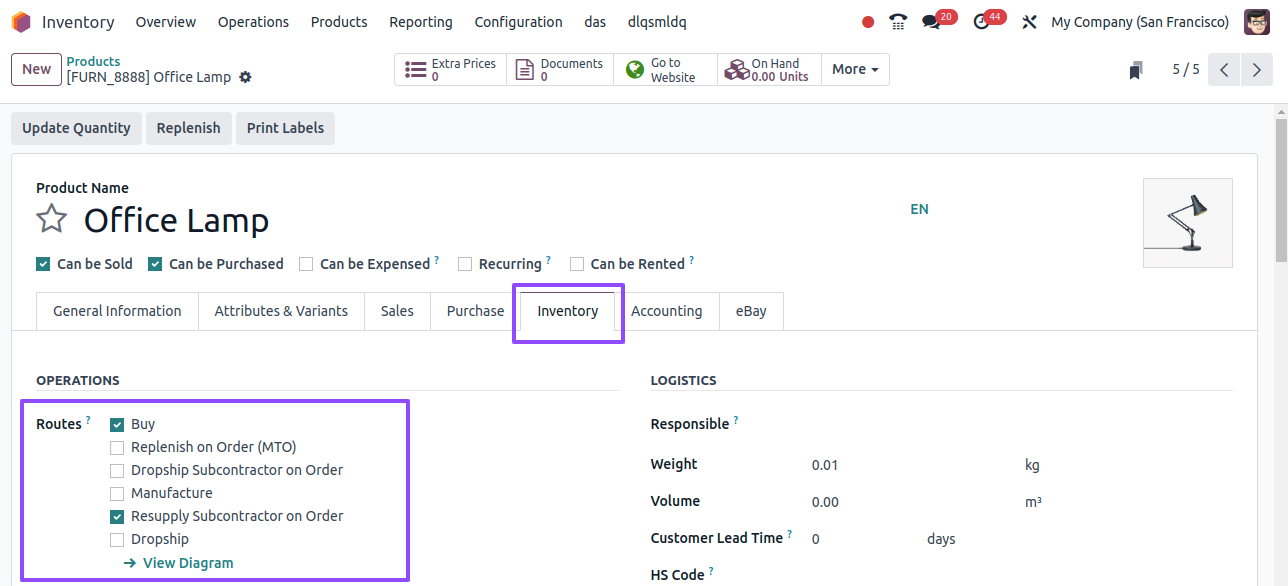Screen dimensions: 1288x586
Task: Enable the Recurring checkbox
Action: click(x=465, y=264)
